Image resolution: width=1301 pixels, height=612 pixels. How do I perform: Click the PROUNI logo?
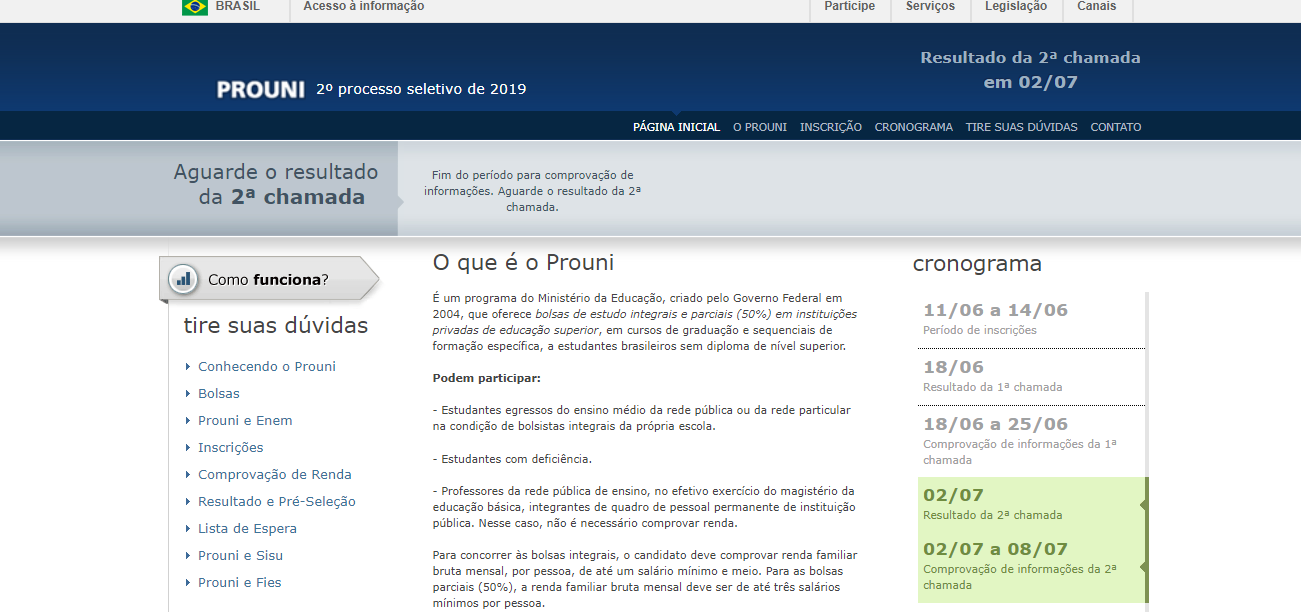(x=260, y=90)
